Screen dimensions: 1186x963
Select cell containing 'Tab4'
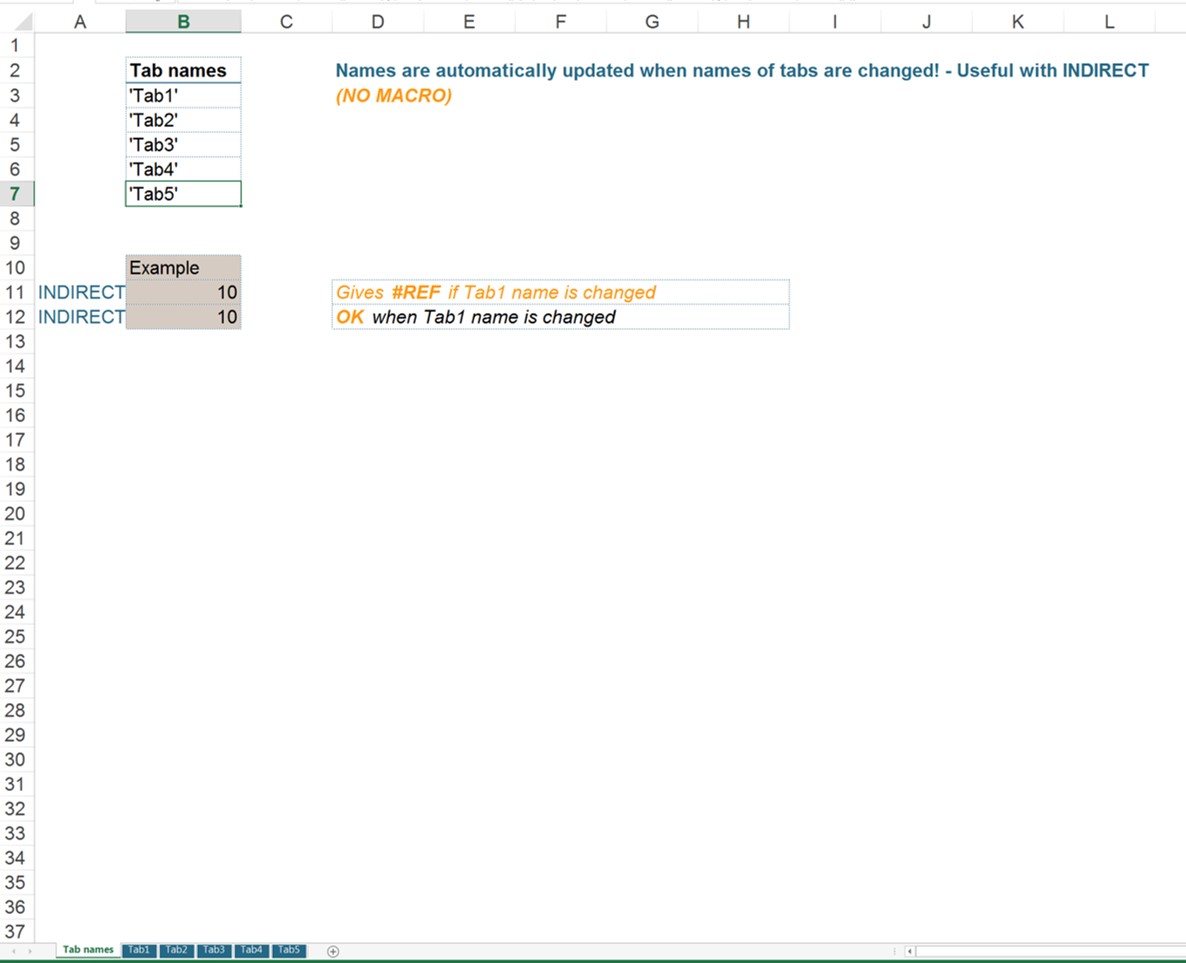tap(184, 169)
